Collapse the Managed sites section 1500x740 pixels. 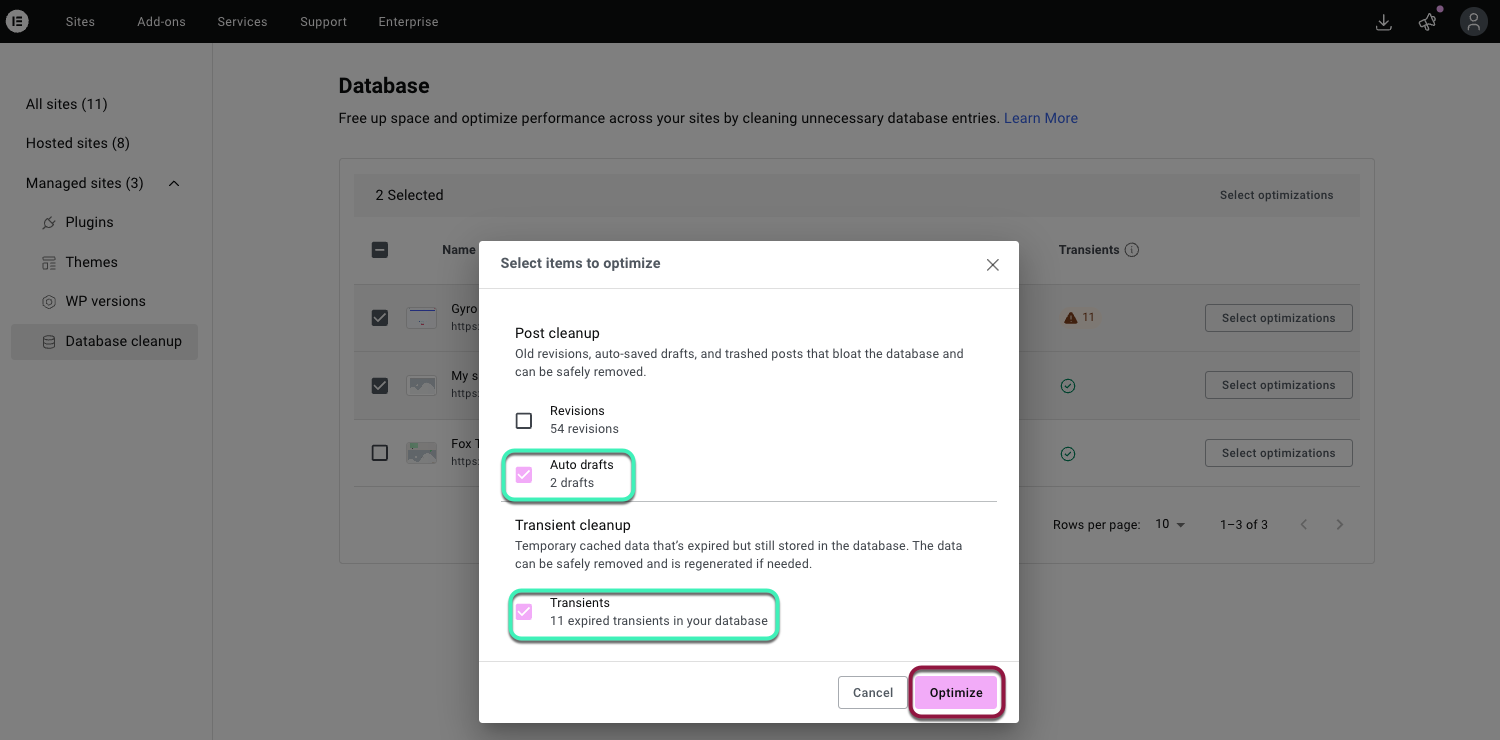tap(174, 184)
